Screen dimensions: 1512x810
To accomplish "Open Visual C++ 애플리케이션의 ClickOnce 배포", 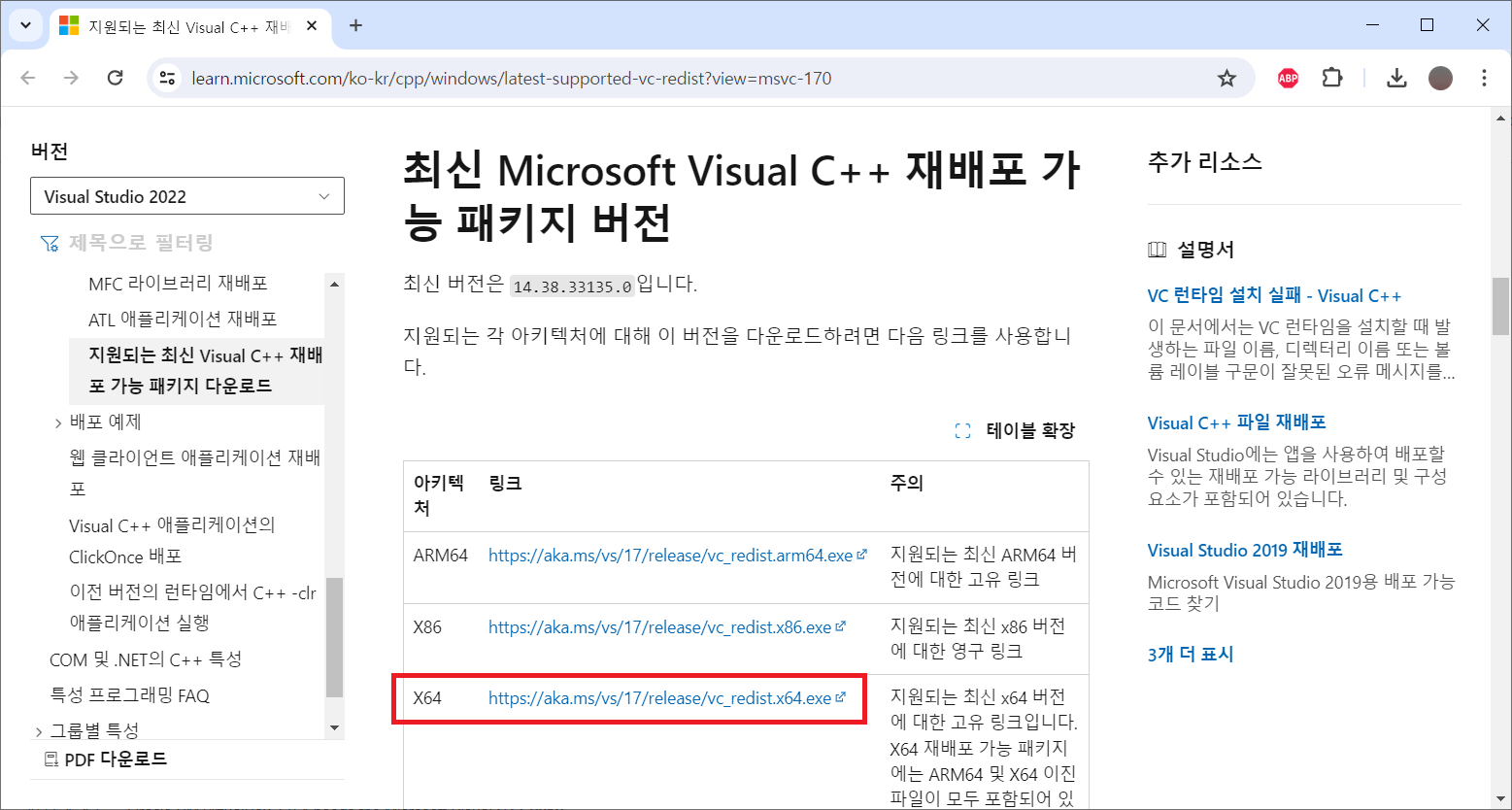I will (x=172, y=541).
